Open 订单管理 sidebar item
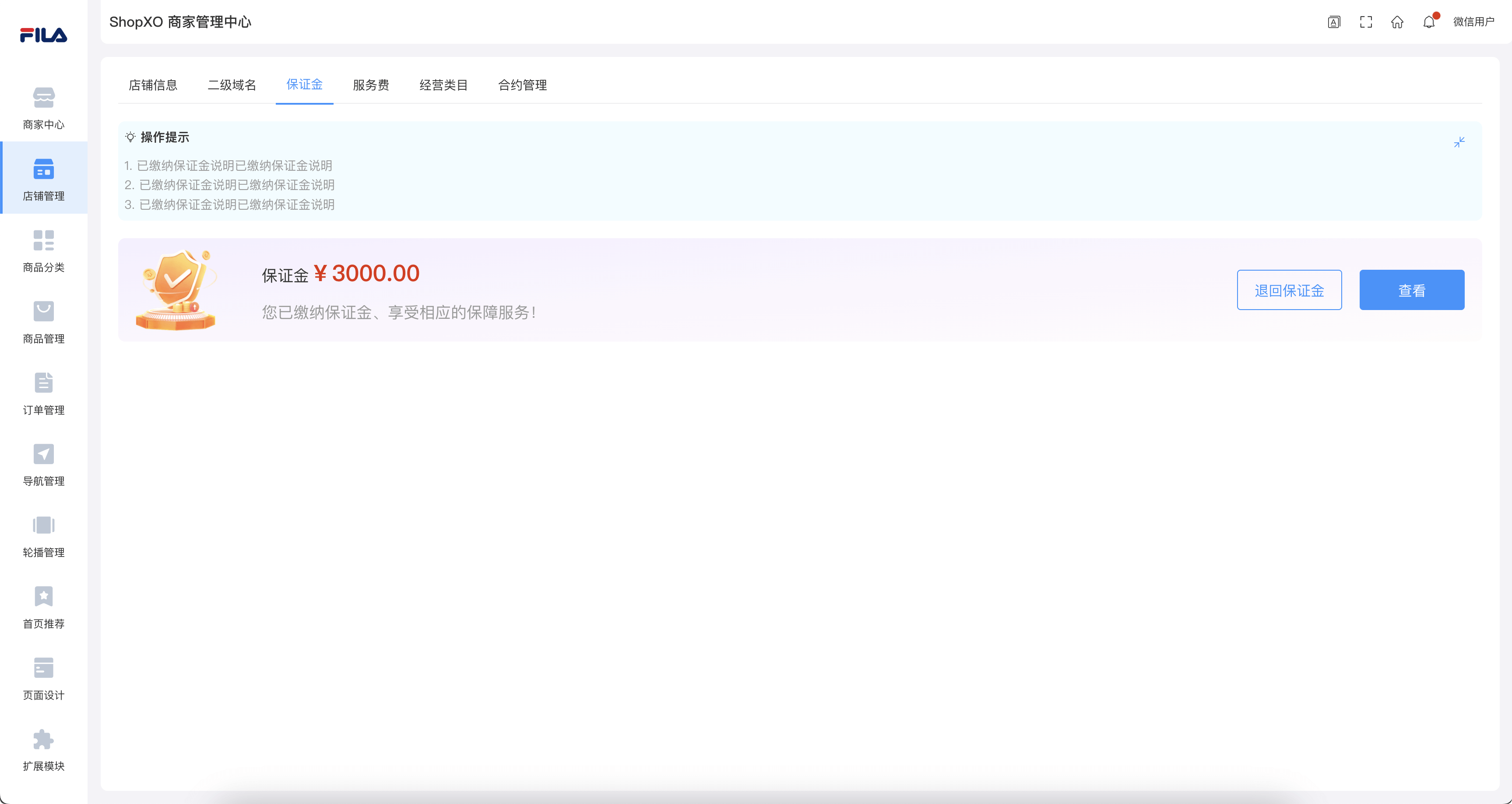Image resolution: width=1512 pixels, height=804 pixels. tap(43, 394)
